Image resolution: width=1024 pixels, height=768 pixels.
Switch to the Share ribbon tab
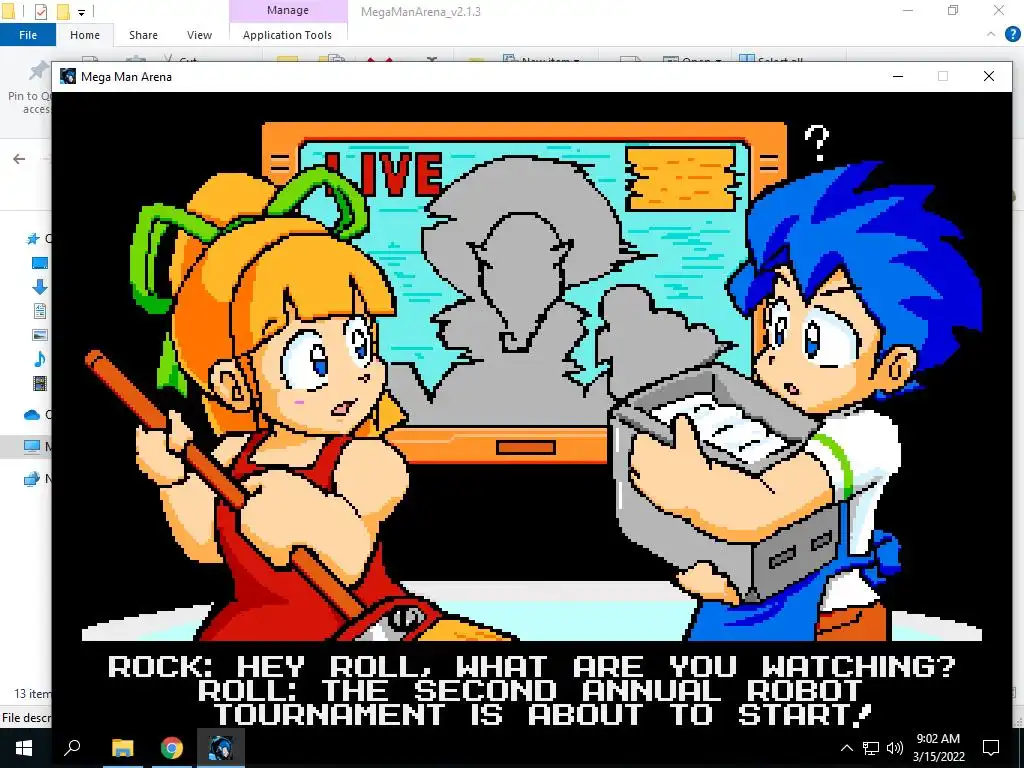(x=143, y=35)
